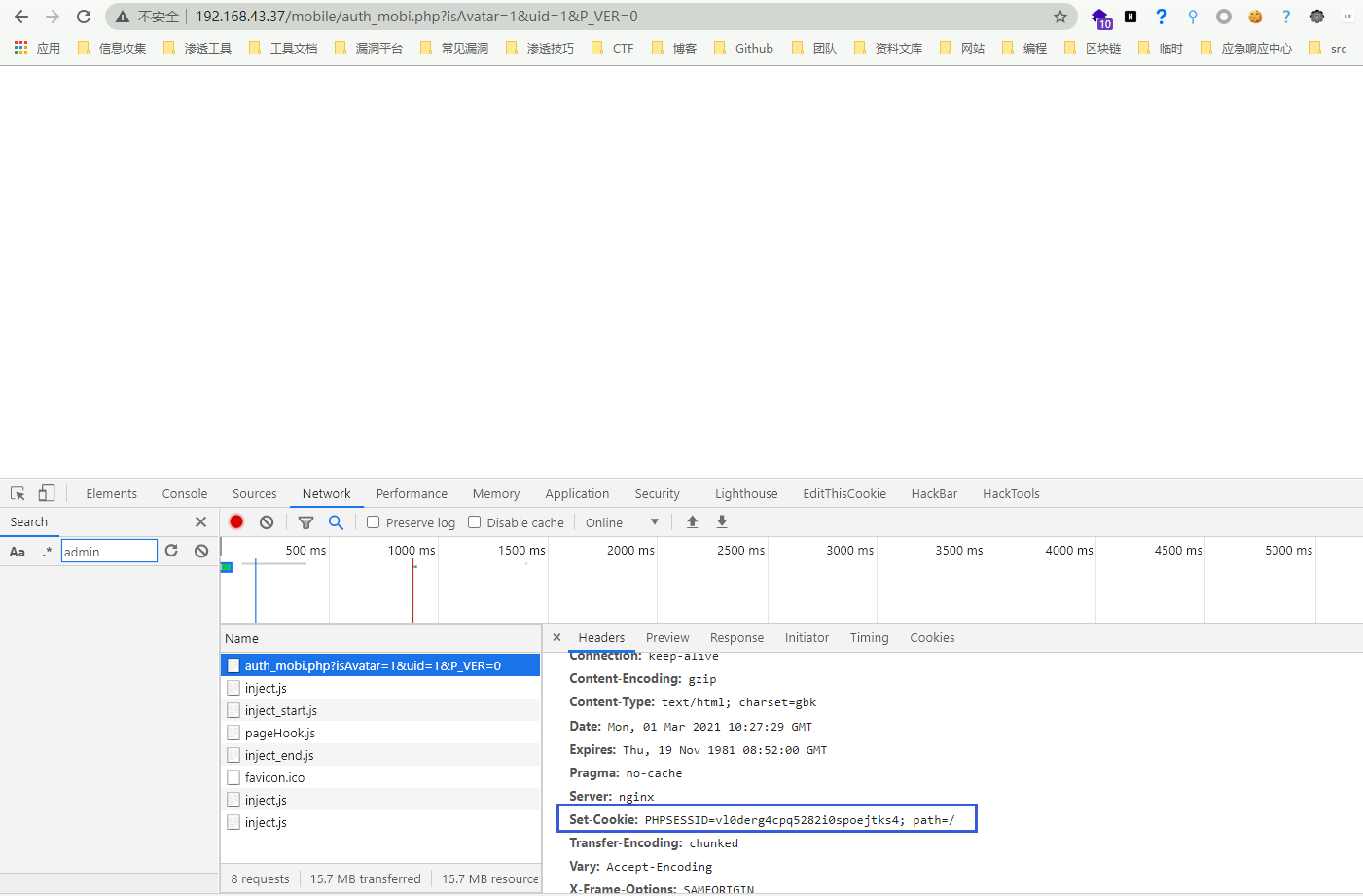Screen dimensions: 1363x896
Task: Open the Online throttling dropdown
Action: click(623, 522)
